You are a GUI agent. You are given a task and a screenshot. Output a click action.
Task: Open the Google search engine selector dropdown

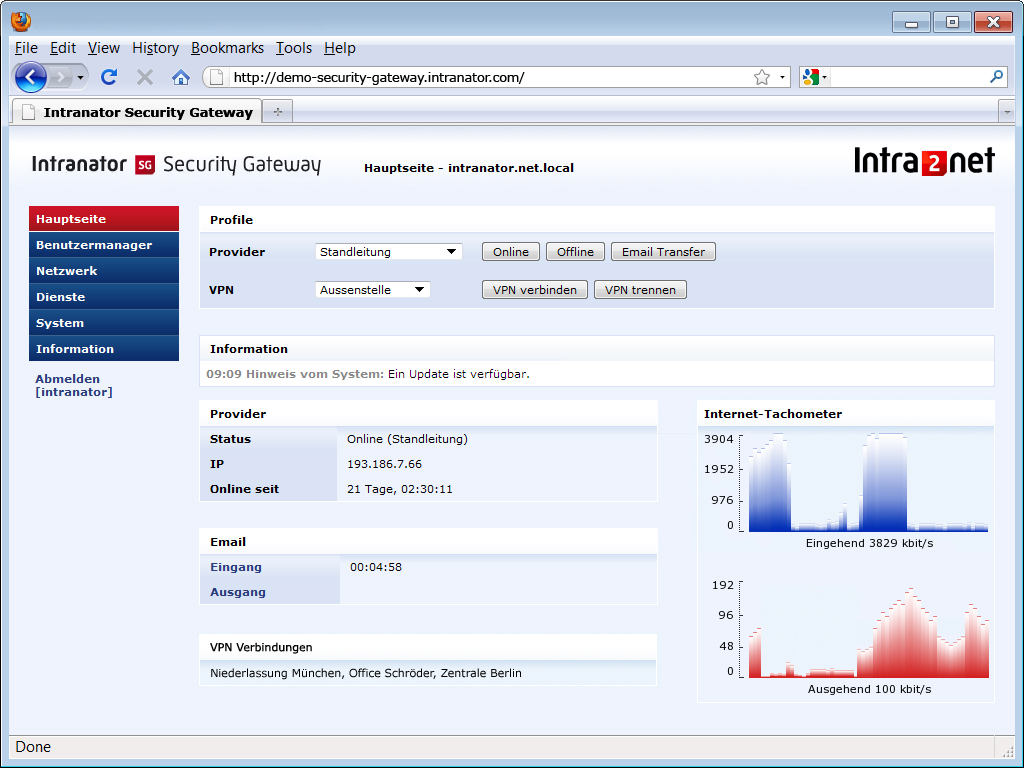814,77
